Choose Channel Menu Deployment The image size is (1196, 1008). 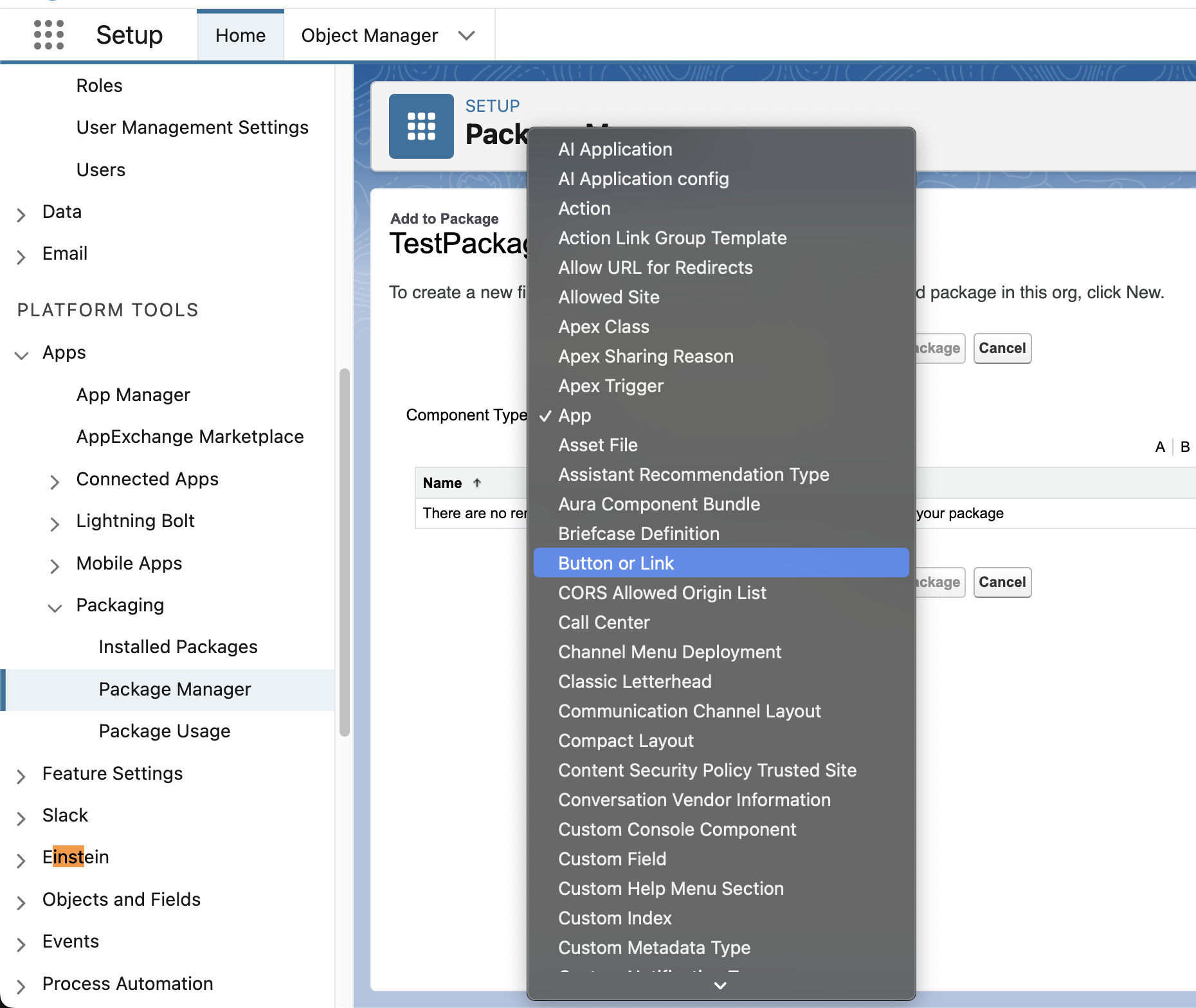(x=721, y=652)
